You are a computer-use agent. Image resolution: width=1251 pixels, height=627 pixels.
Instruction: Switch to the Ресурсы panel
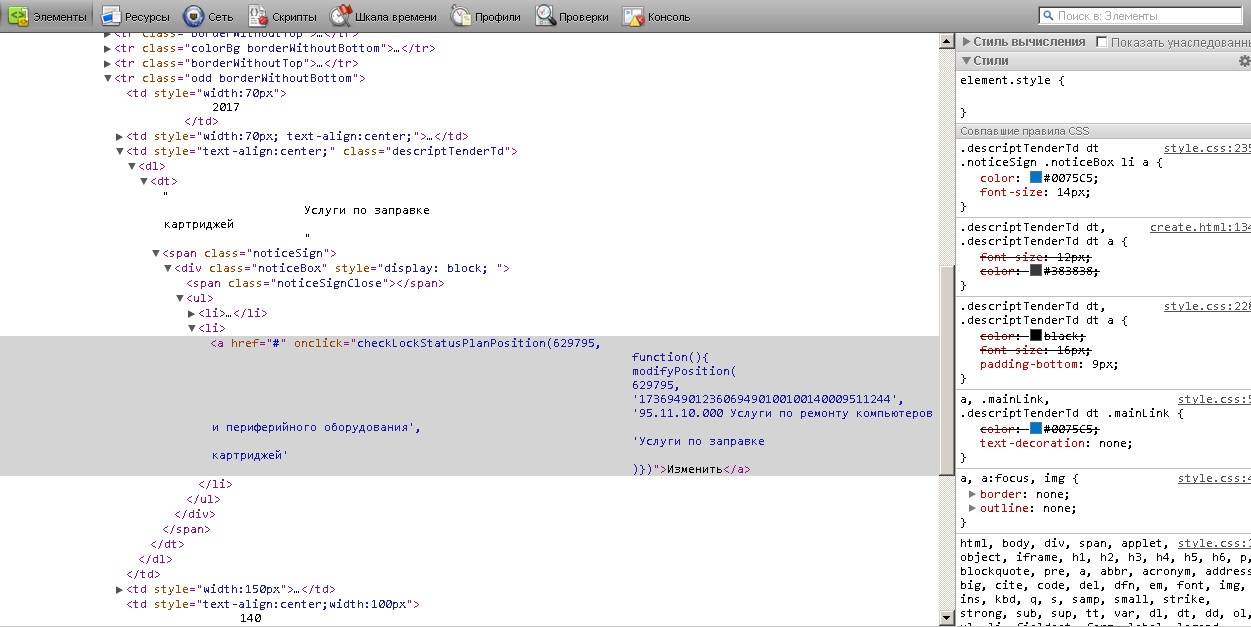(133, 16)
